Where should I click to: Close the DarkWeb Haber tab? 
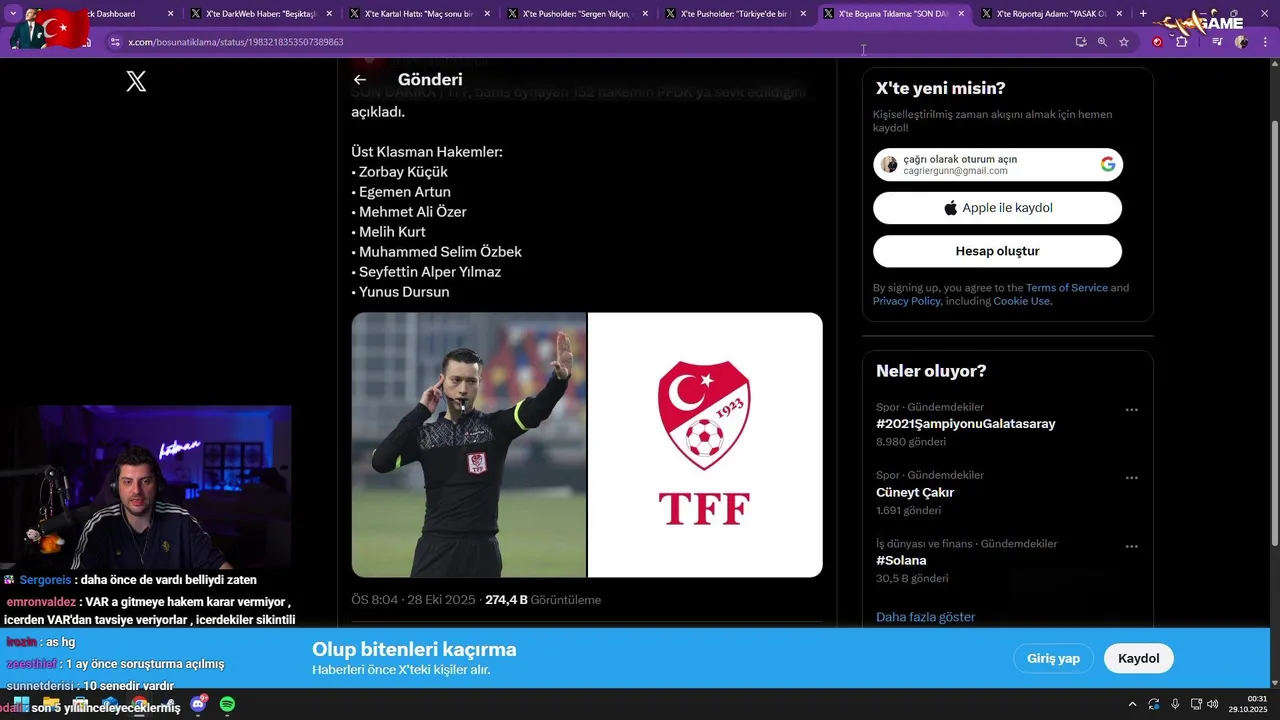(328, 14)
